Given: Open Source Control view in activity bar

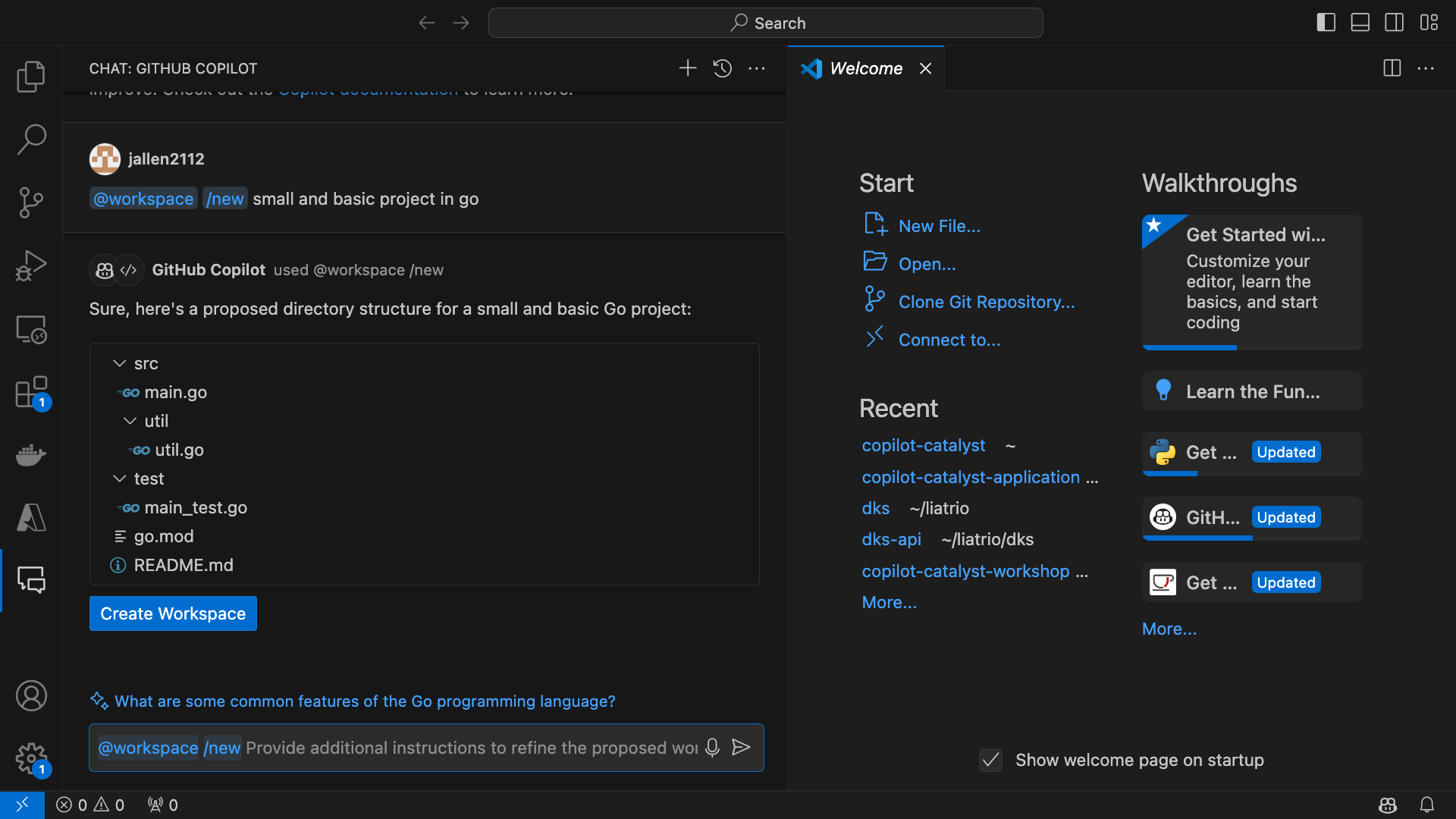Looking at the screenshot, I should point(31,202).
